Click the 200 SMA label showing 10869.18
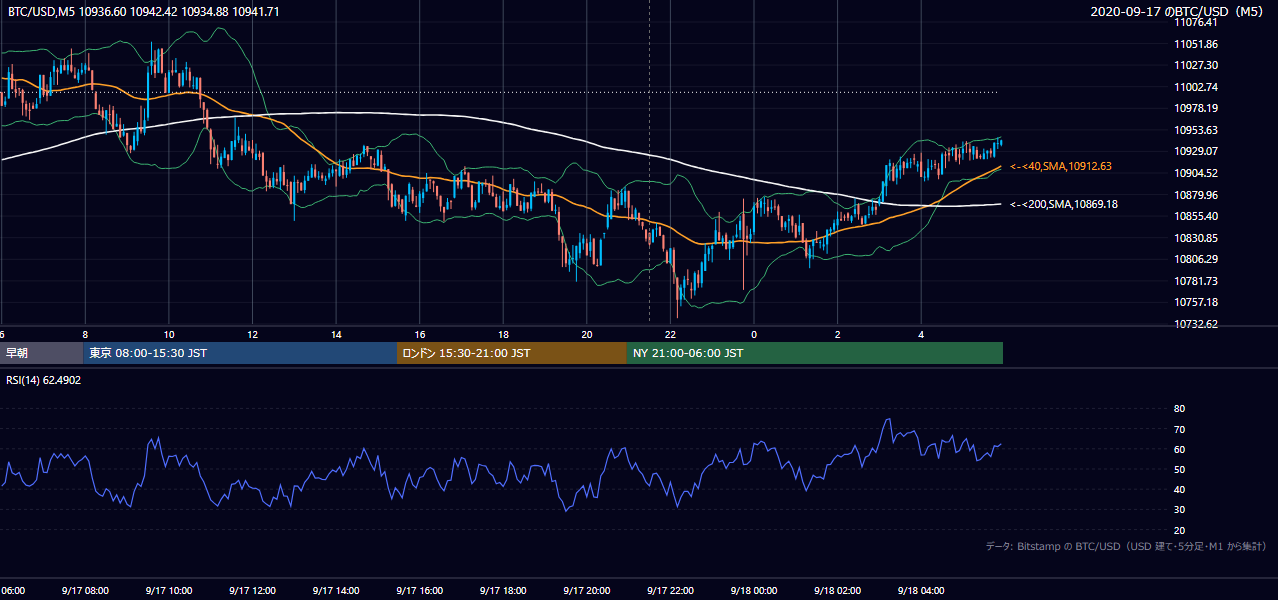The height and width of the screenshot is (600, 1278). (1064, 204)
